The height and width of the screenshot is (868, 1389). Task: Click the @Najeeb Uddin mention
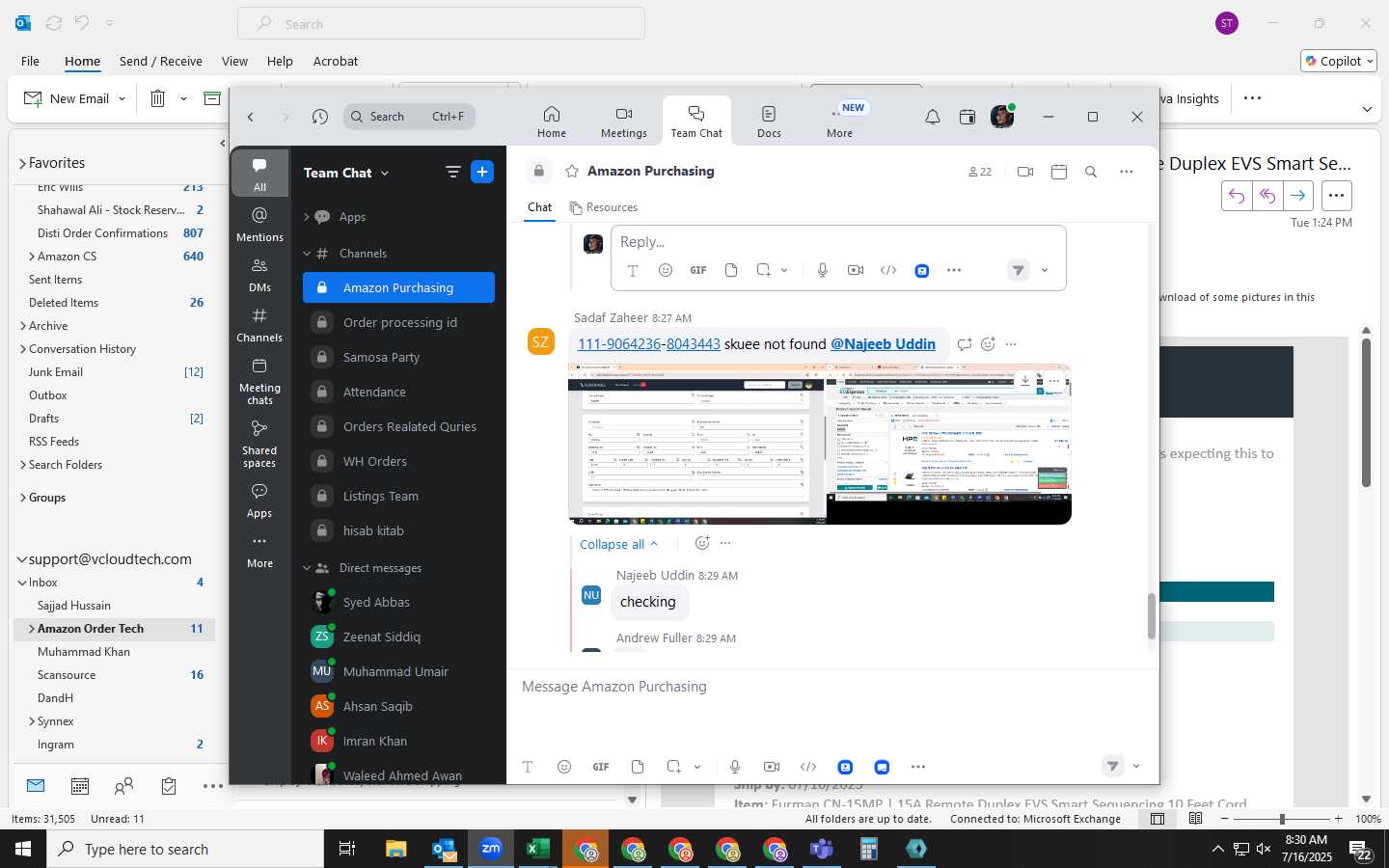click(x=883, y=344)
